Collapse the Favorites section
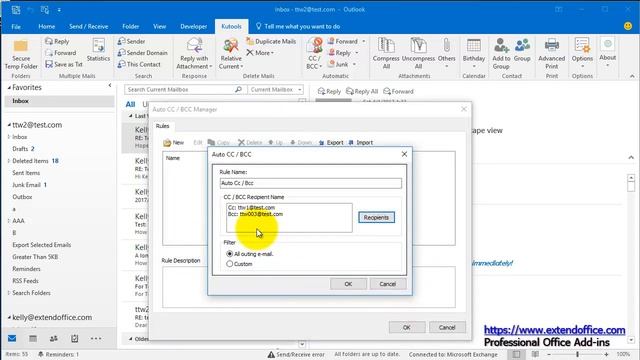This screenshot has height=360, width=640. pyautogui.click(x=9, y=87)
